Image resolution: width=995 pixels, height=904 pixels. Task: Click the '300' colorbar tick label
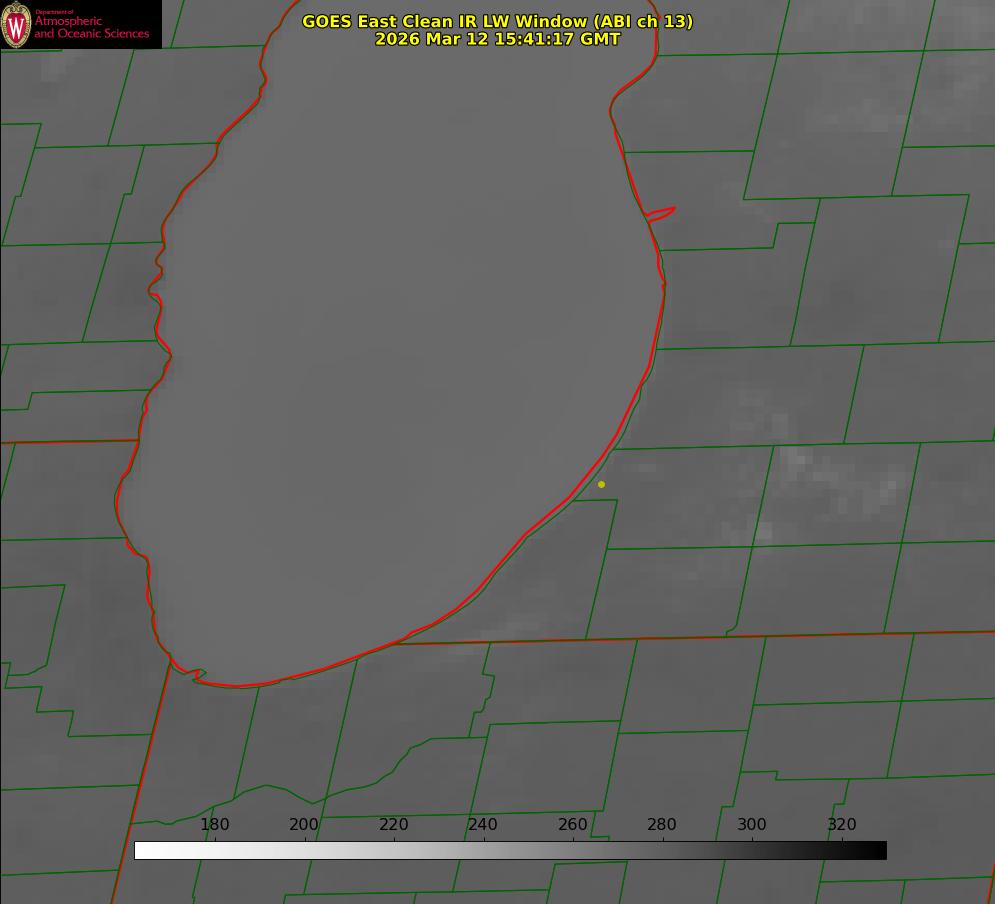(x=752, y=824)
